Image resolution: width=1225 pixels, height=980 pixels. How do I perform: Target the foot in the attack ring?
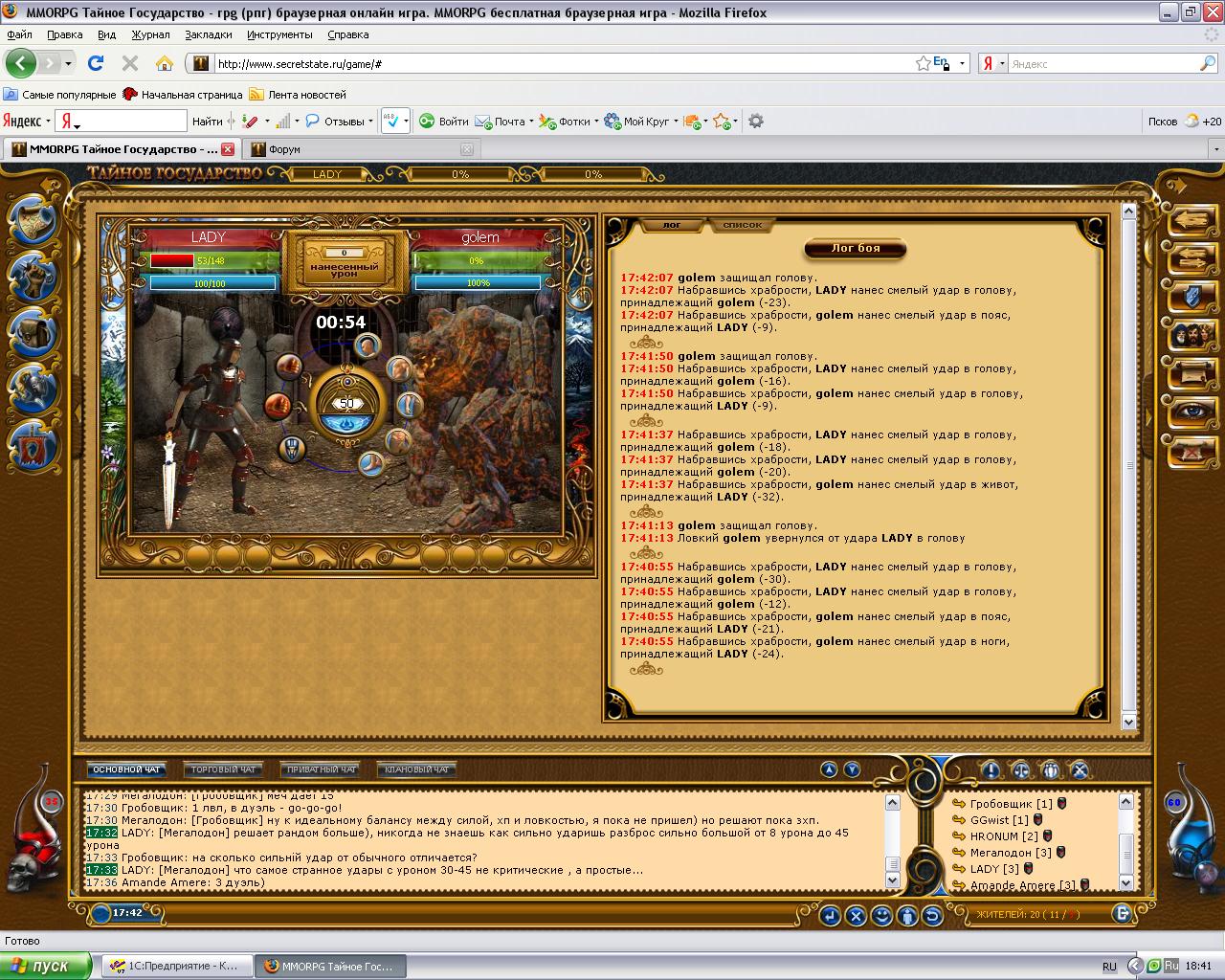[x=370, y=465]
